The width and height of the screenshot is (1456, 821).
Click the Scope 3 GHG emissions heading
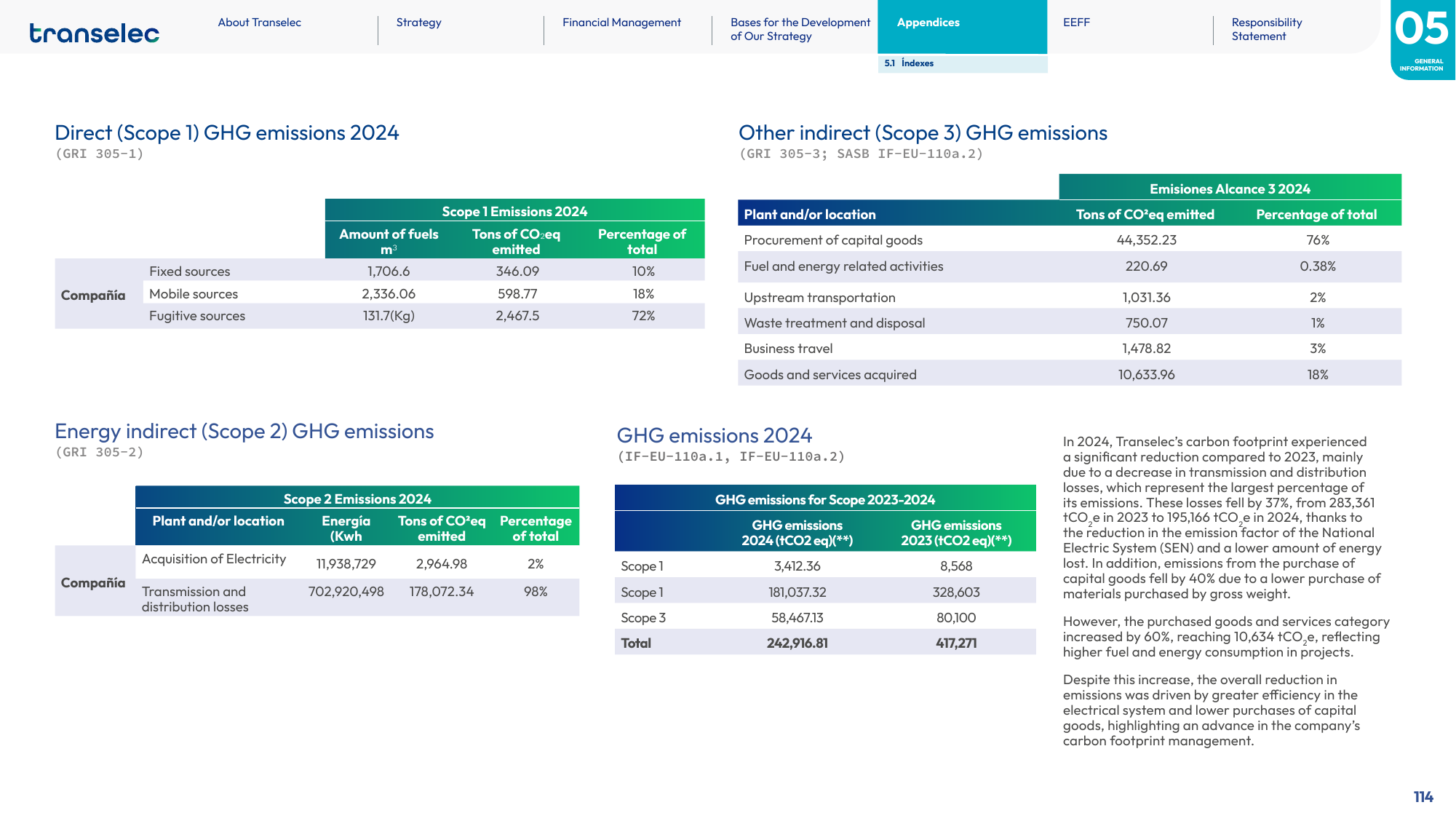click(923, 132)
